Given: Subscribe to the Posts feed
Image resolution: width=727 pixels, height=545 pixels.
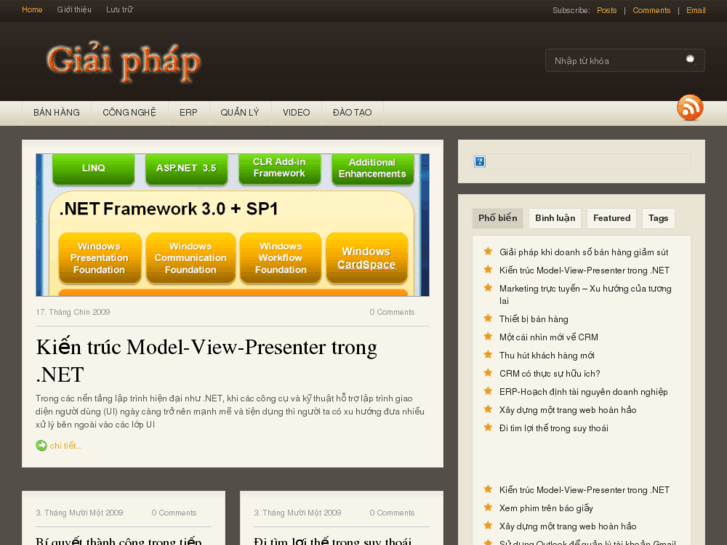Looking at the screenshot, I should (x=606, y=10).
